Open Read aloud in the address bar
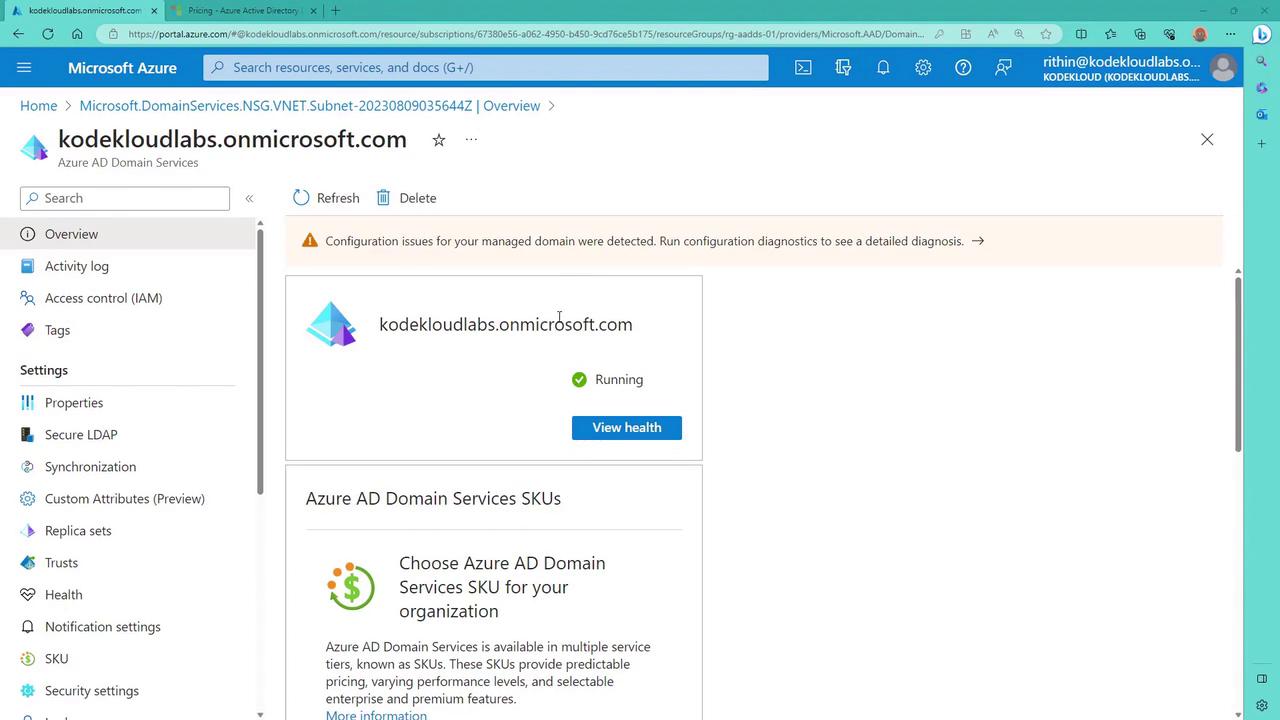This screenshot has height=720, width=1280. tap(992, 34)
